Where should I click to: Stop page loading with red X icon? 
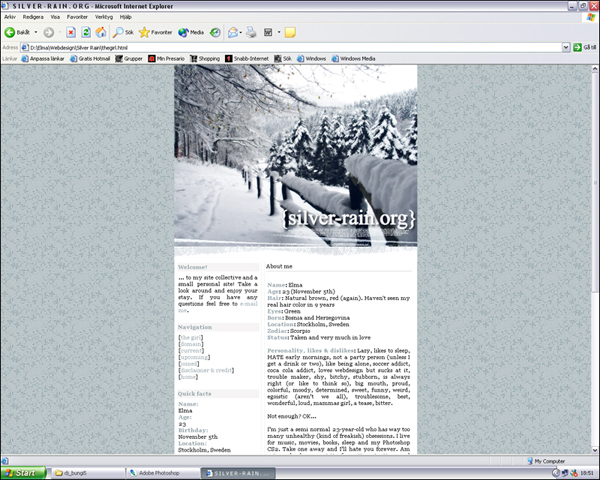tap(71, 33)
